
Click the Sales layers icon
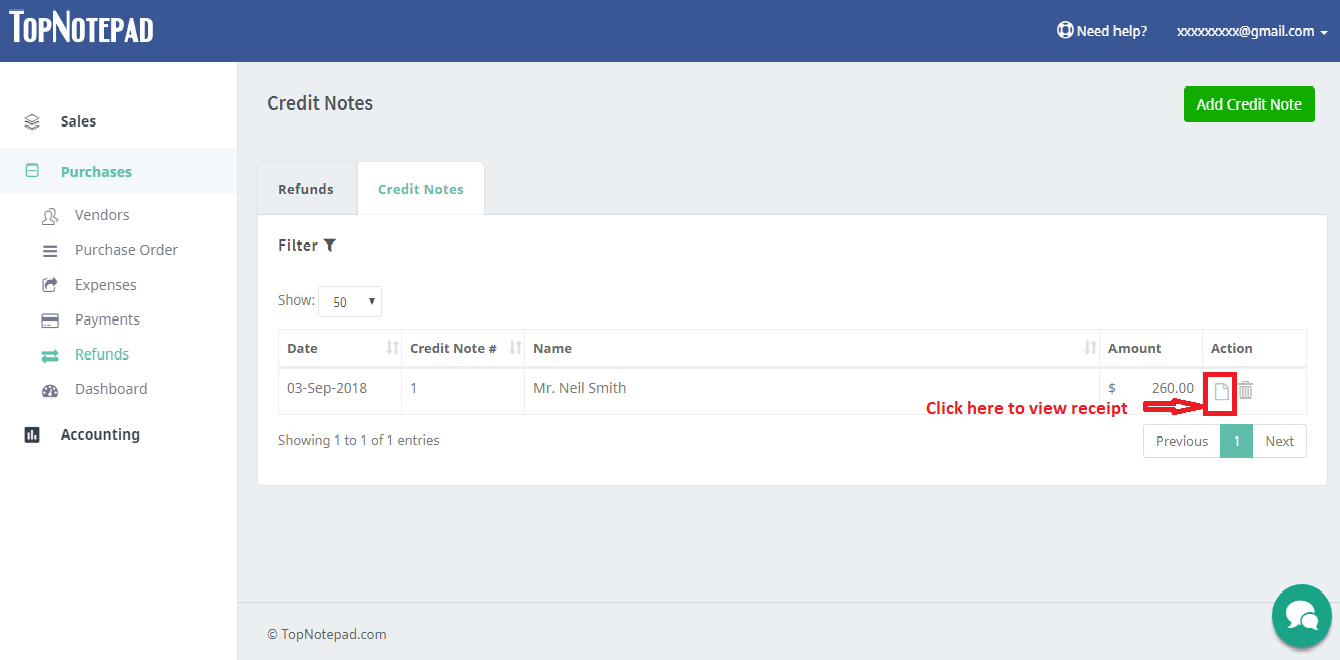tap(32, 122)
